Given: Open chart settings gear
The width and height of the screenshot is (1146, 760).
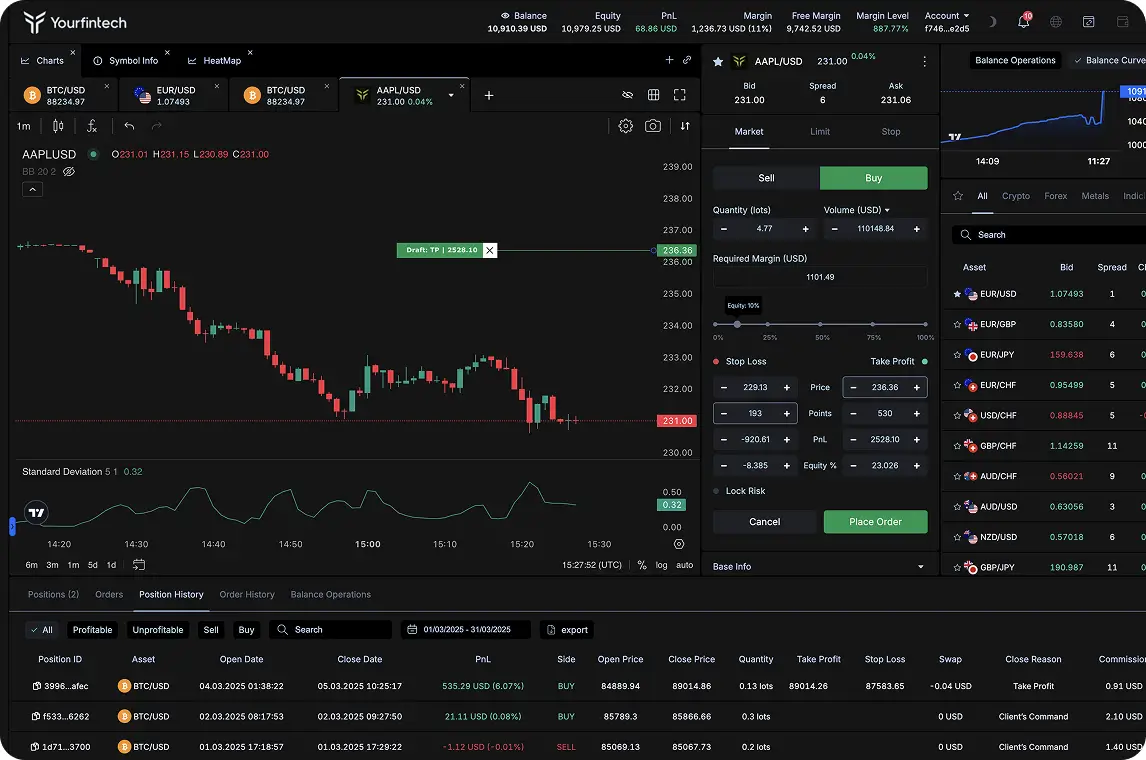Looking at the screenshot, I should 626,126.
